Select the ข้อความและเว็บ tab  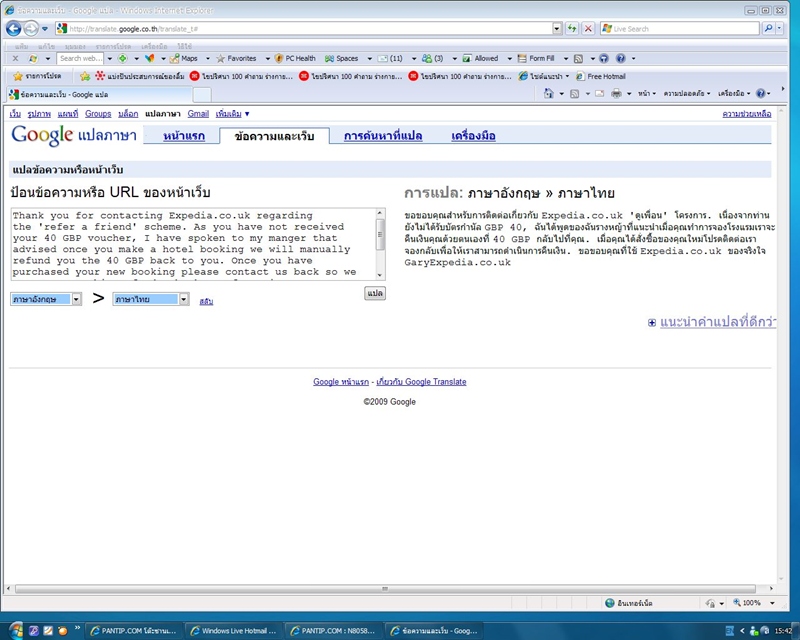(274, 136)
